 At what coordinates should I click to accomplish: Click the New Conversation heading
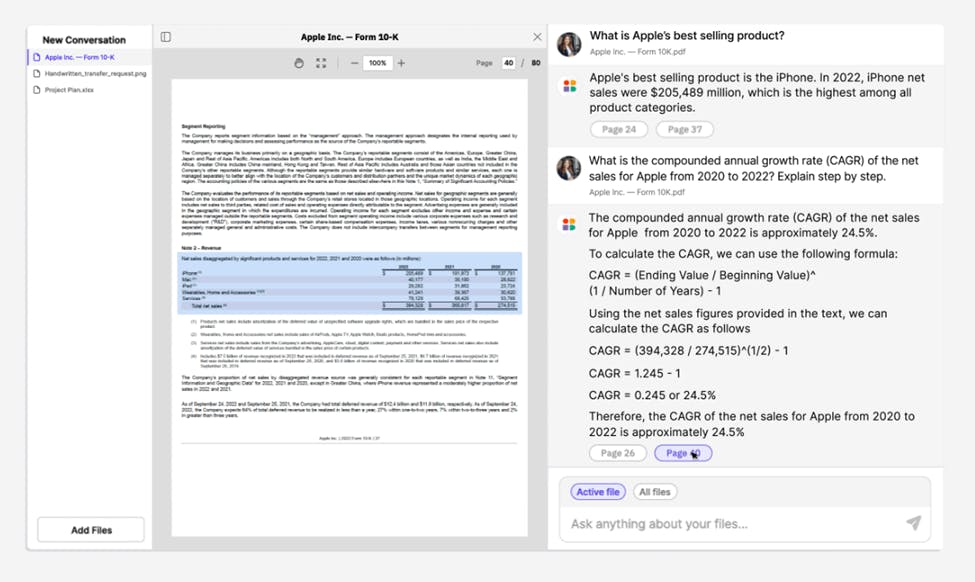coord(84,40)
